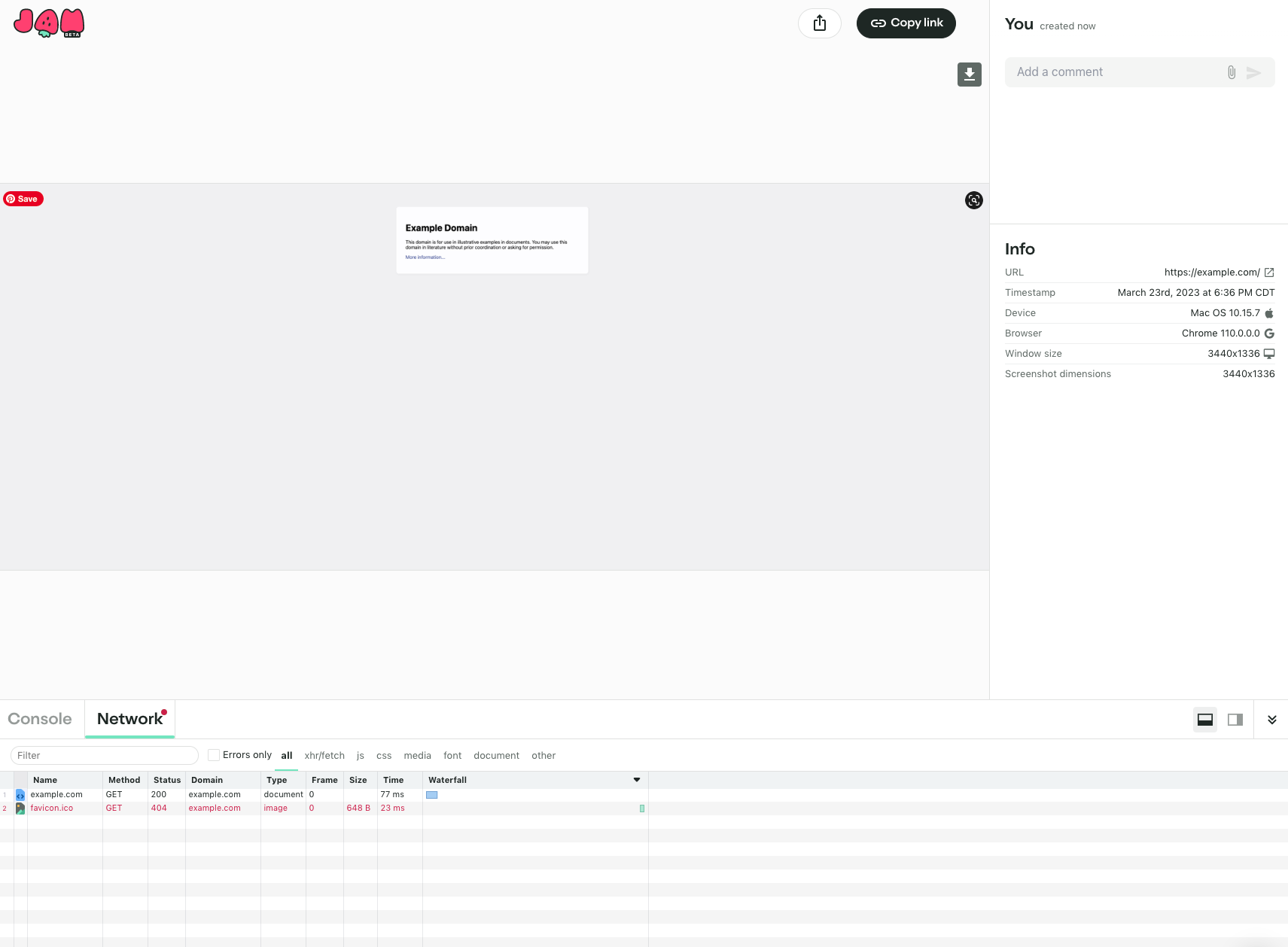The width and height of the screenshot is (1288, 947).
Task: Download the screenshot using download icon
Action: point(969,75)
